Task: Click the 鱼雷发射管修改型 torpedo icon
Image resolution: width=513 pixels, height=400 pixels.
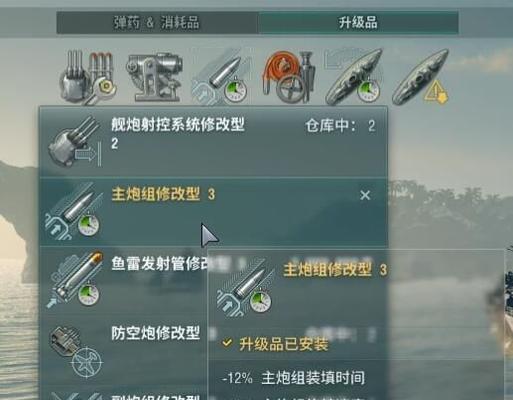Action: (x=74, y=279)
